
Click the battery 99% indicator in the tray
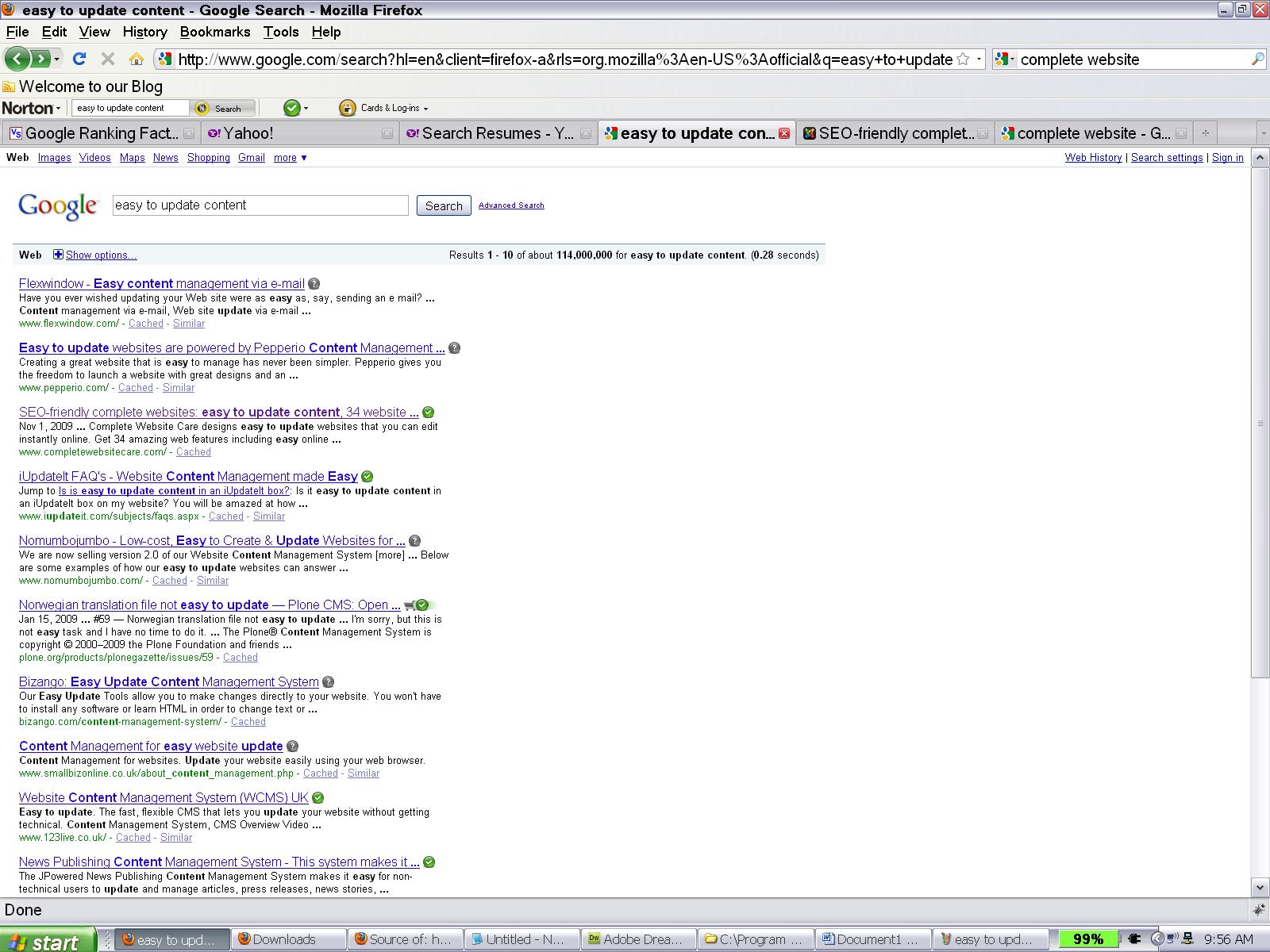click(1088, 939)
